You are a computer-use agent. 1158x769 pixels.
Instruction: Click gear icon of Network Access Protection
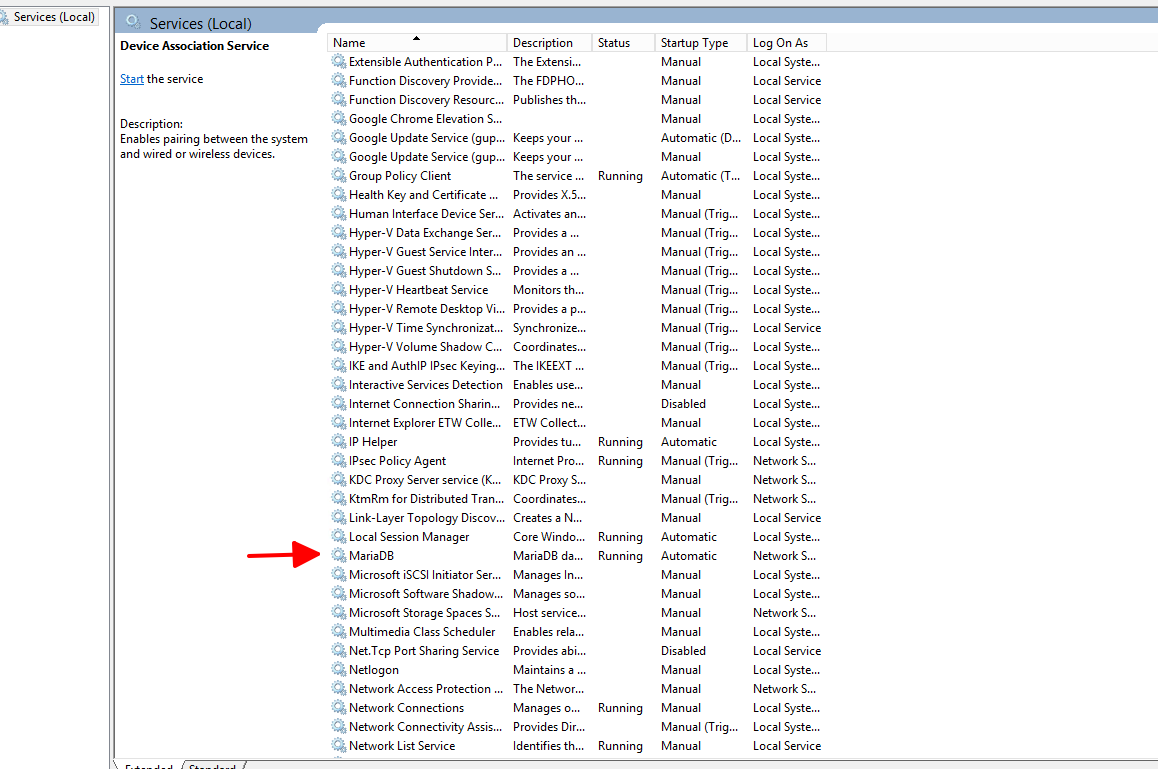338,688
